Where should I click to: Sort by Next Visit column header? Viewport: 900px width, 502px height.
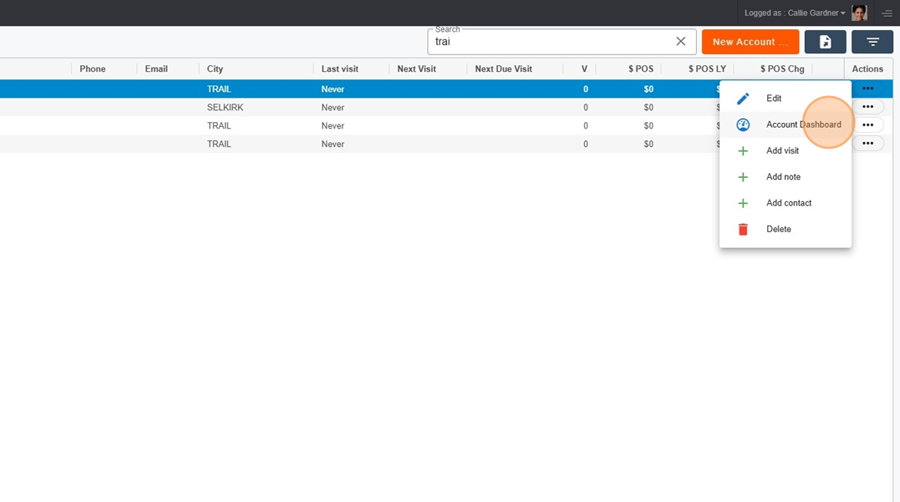pos(417,69)
